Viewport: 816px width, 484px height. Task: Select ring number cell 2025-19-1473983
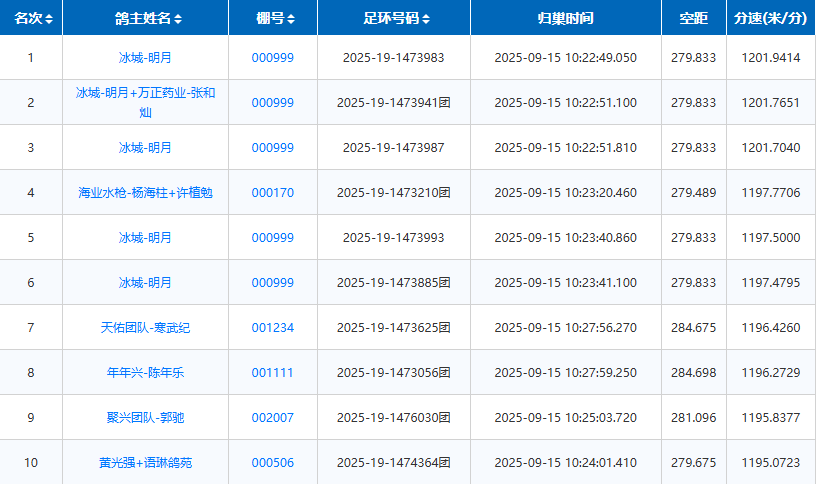[x=393, y=58]
